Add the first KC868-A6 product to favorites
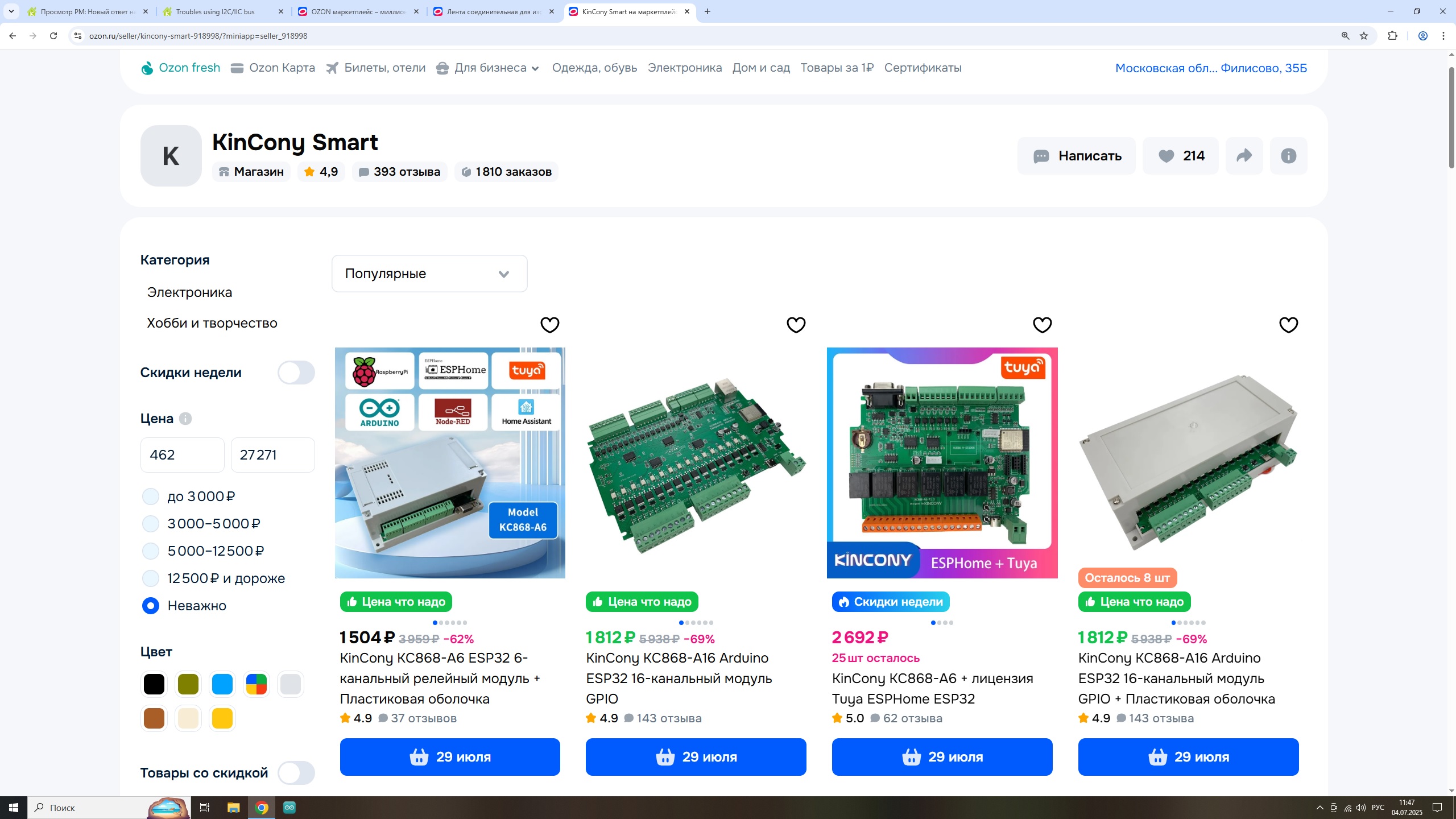Screen dimensions: 1456x819 pyautogui.click(x=549, y=325)
